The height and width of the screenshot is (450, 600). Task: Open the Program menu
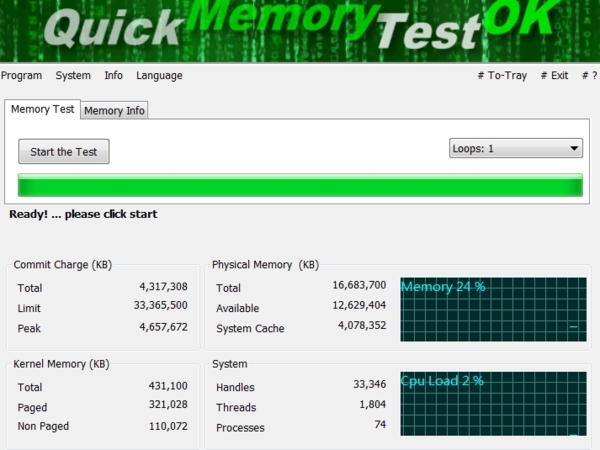(x=21, y=75)
